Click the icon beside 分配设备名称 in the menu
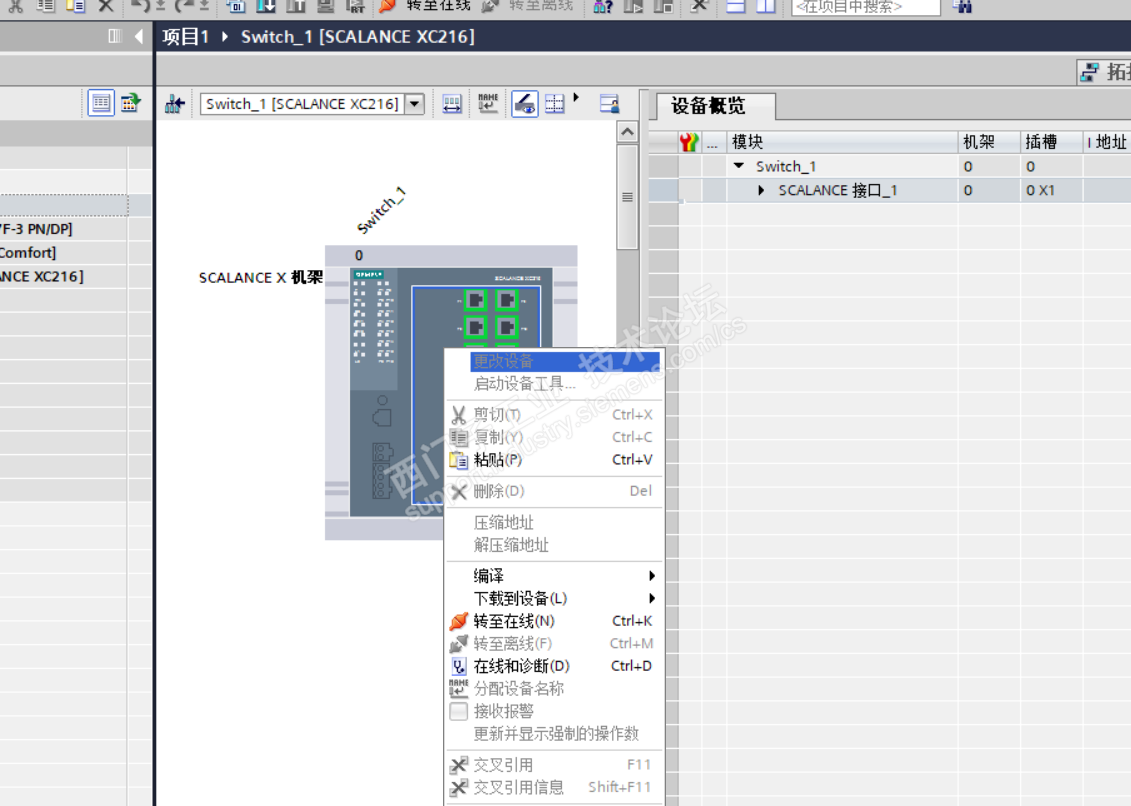The width and height of the screenshot is (1131, 806). (x=459, y=688)
